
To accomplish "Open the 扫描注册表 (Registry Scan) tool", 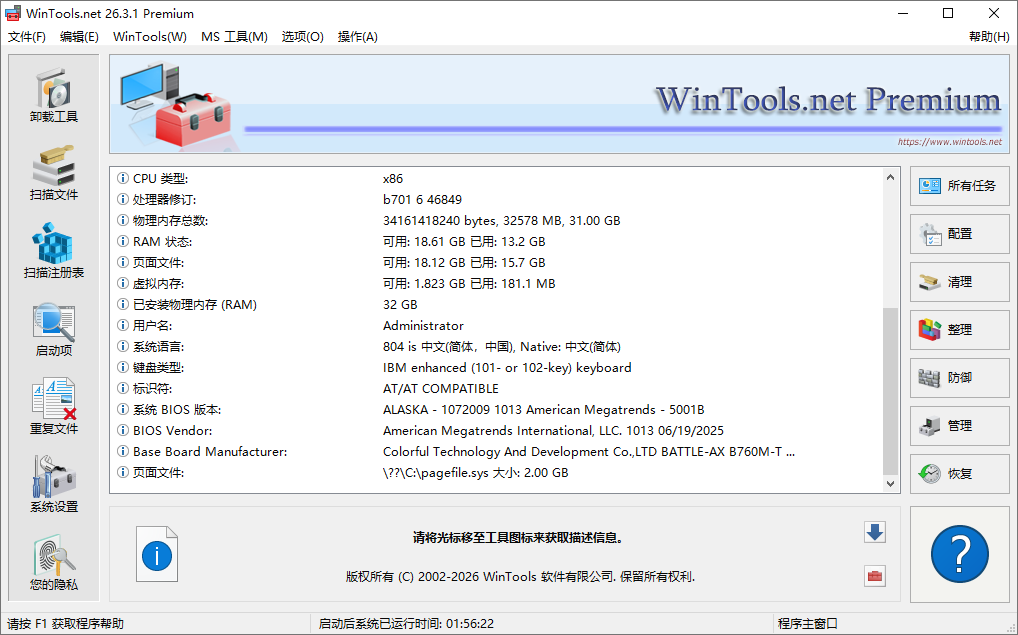I will [x=52, y=250].
